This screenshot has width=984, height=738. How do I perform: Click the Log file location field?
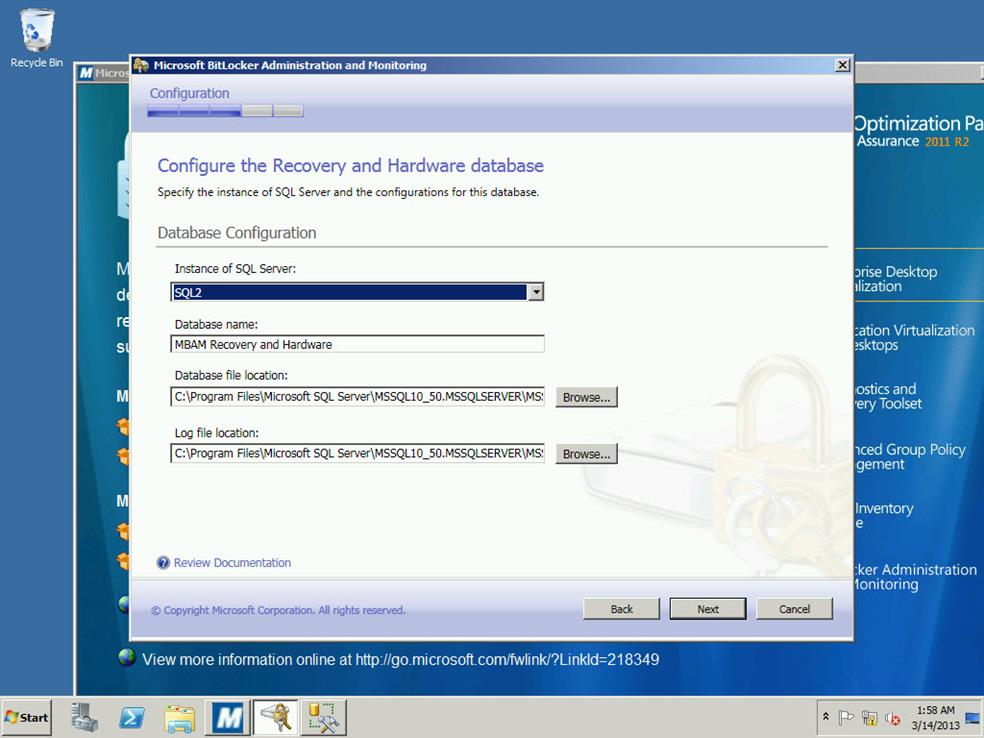tap(357, 453)
